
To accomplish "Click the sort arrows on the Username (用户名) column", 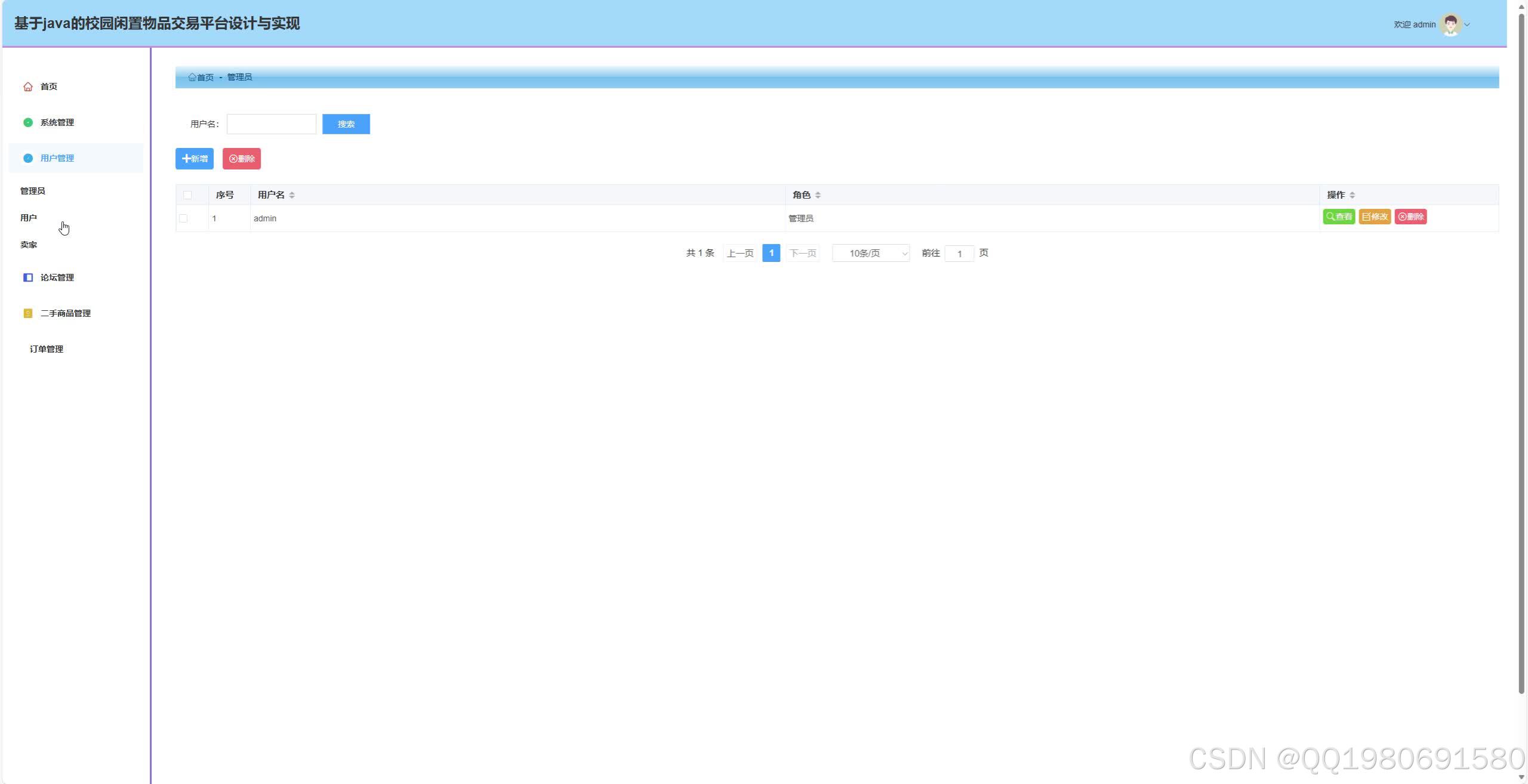I will (292, 195).
